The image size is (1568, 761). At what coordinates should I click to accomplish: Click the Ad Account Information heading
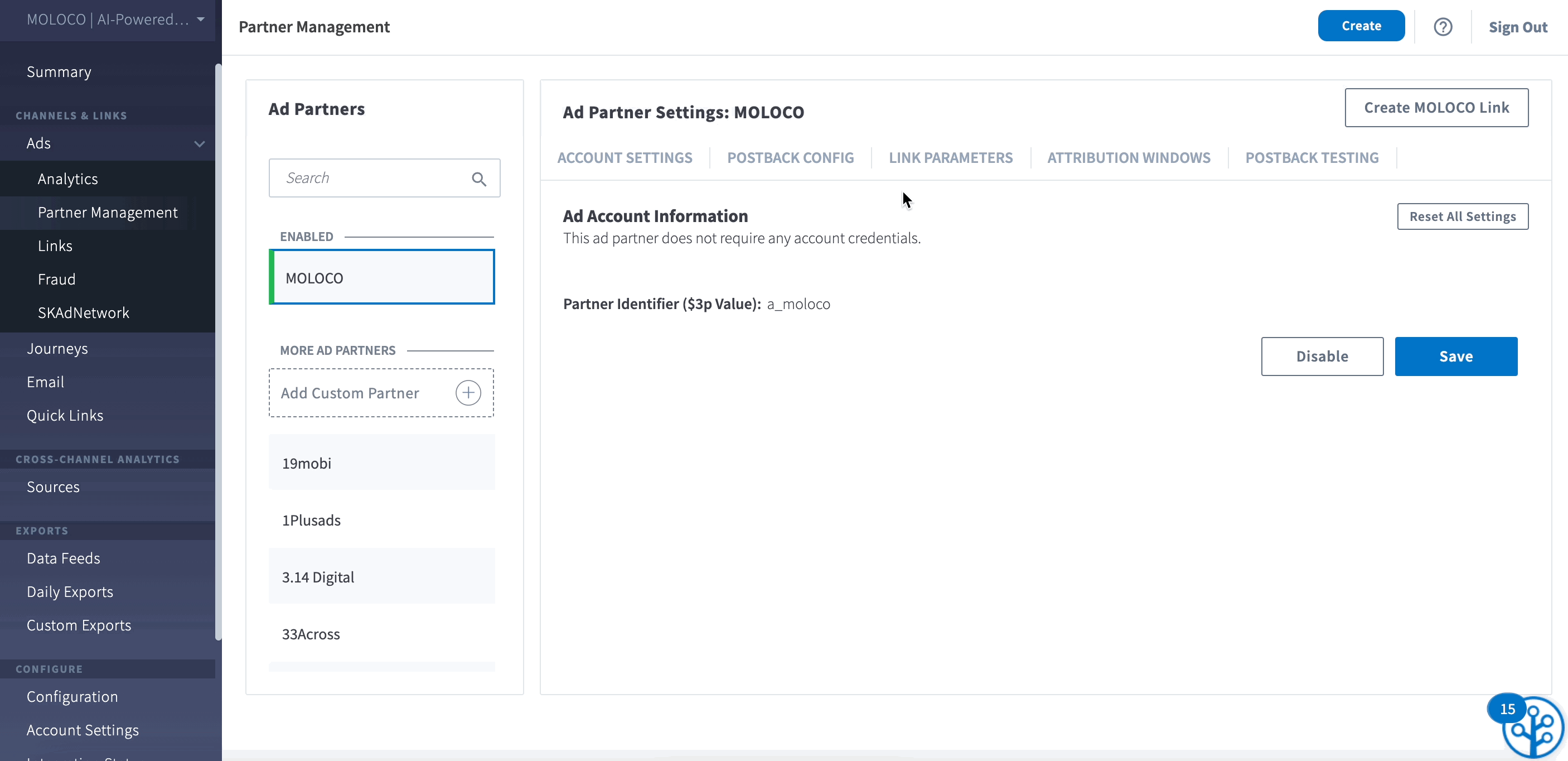pos(655,216)
